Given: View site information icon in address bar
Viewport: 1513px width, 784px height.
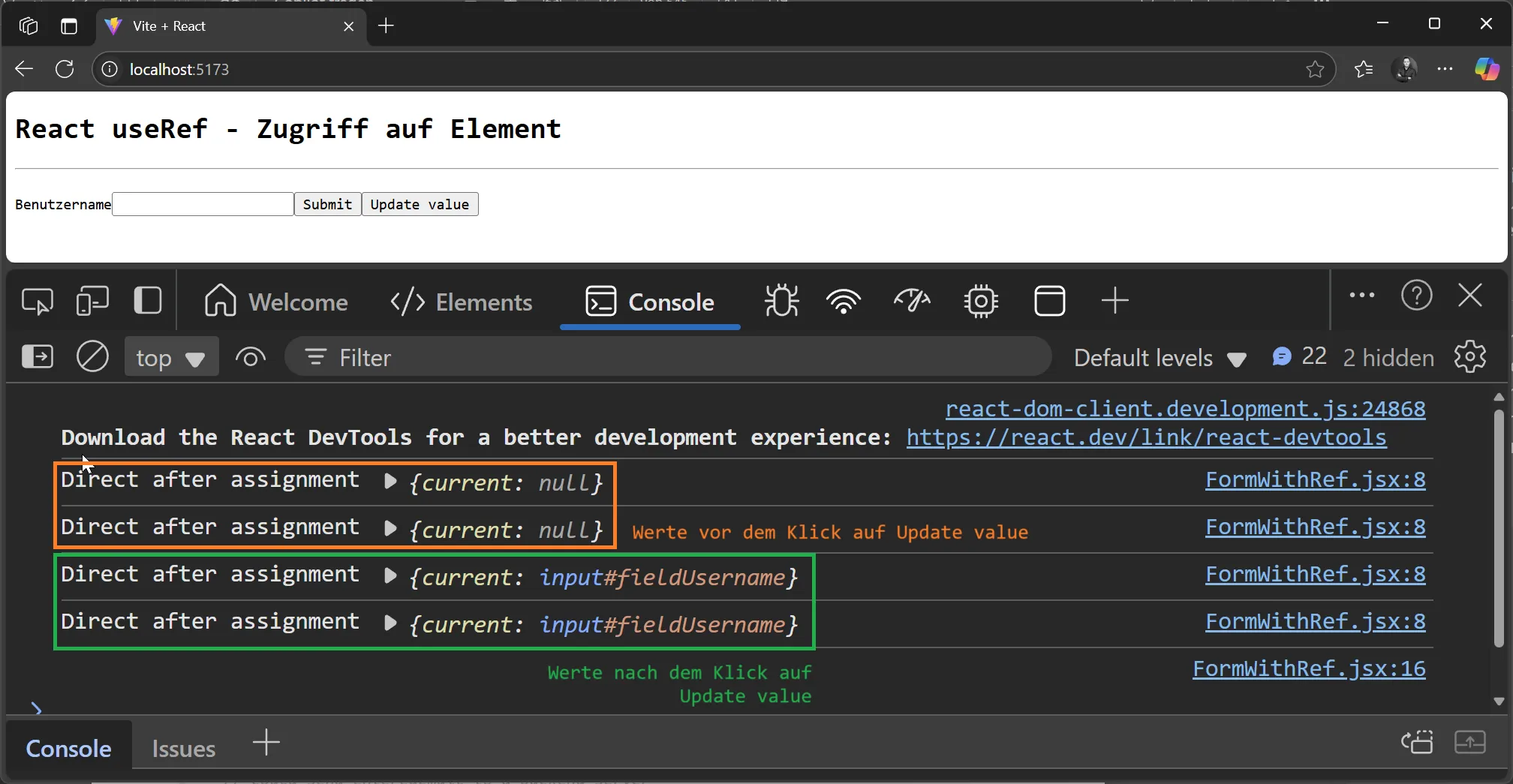Looking at the screenshot, I should 110,69.
